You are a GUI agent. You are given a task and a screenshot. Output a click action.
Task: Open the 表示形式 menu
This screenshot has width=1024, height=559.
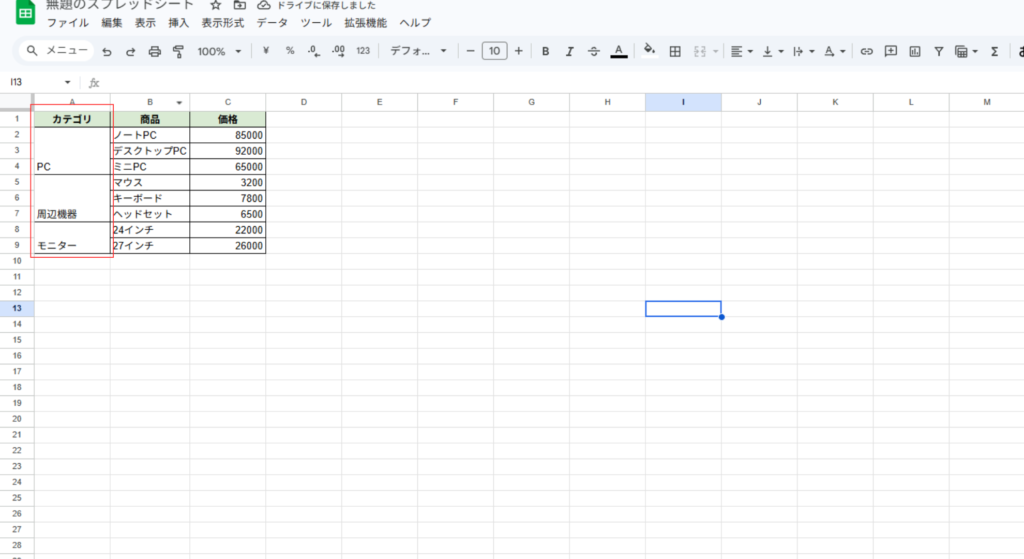click(222, 22)
